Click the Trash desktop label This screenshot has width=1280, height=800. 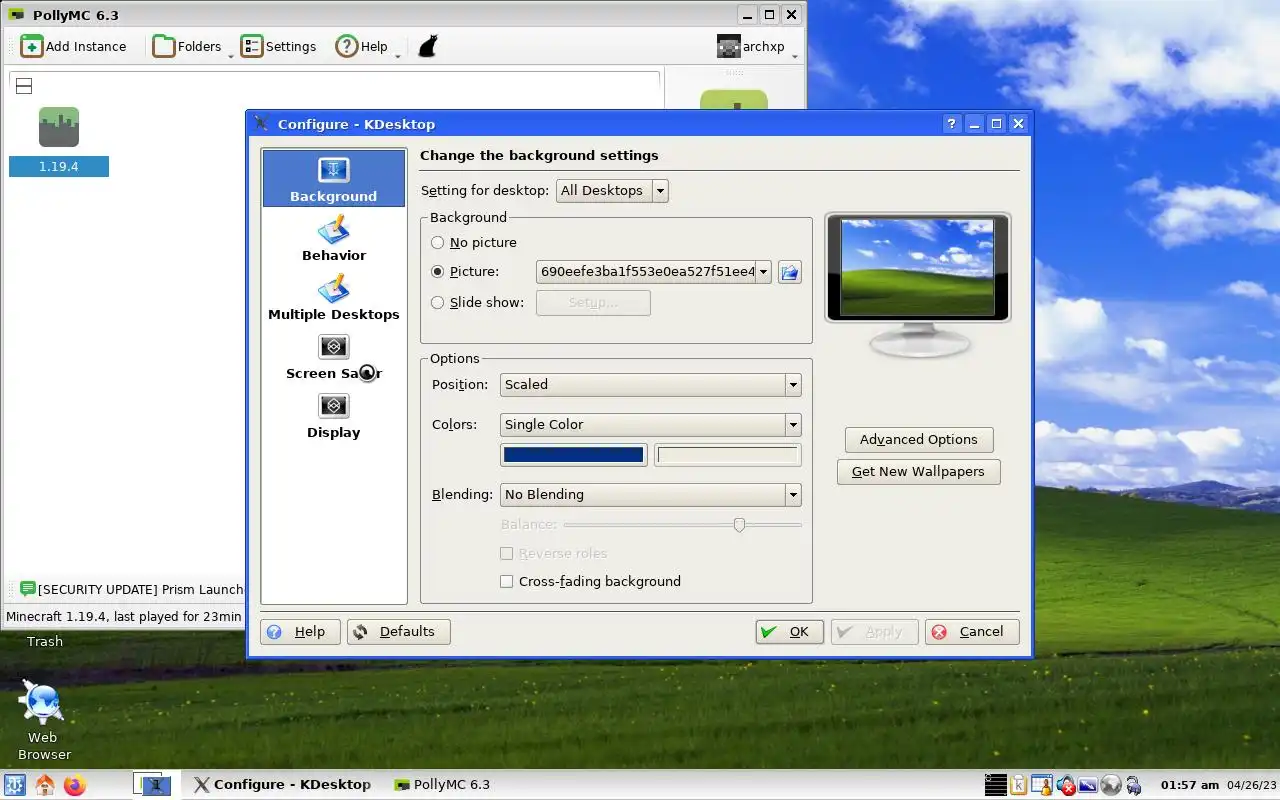pyautogui.click(x=44, y=642)
